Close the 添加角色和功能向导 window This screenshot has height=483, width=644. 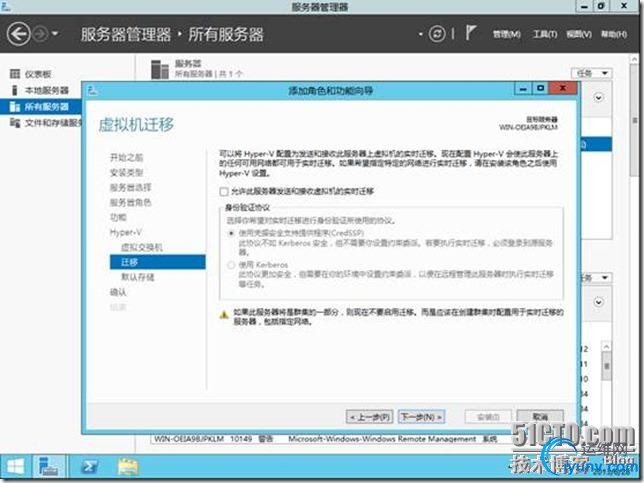point(563,88)
